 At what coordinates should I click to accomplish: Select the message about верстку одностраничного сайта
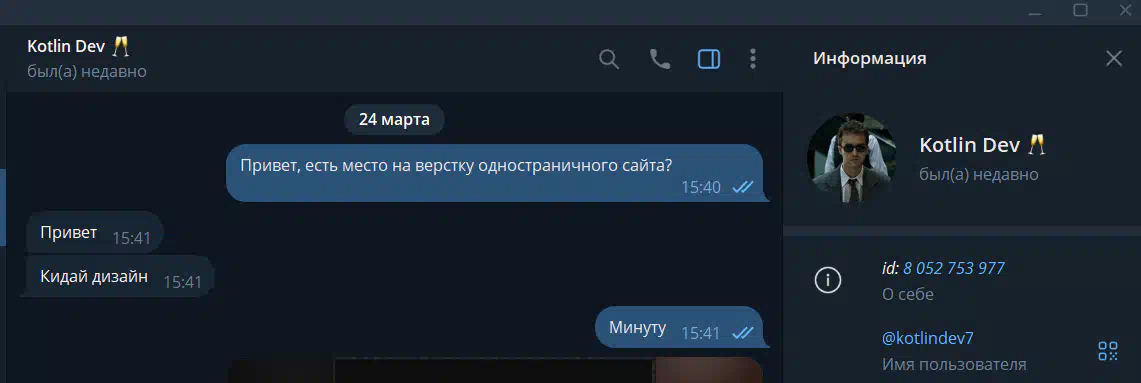(494, 173)
